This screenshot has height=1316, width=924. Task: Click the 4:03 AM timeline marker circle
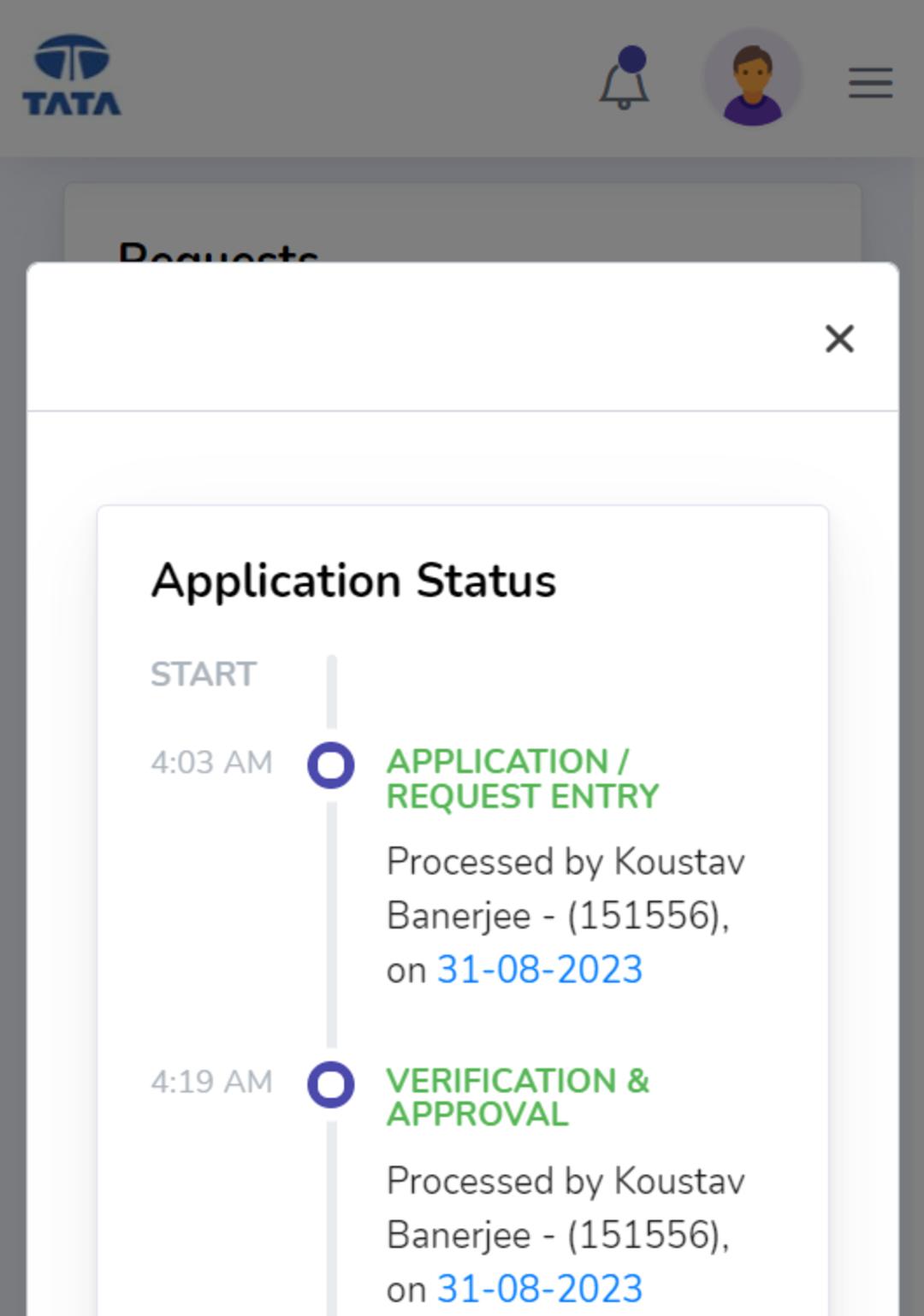click(331, 765)
